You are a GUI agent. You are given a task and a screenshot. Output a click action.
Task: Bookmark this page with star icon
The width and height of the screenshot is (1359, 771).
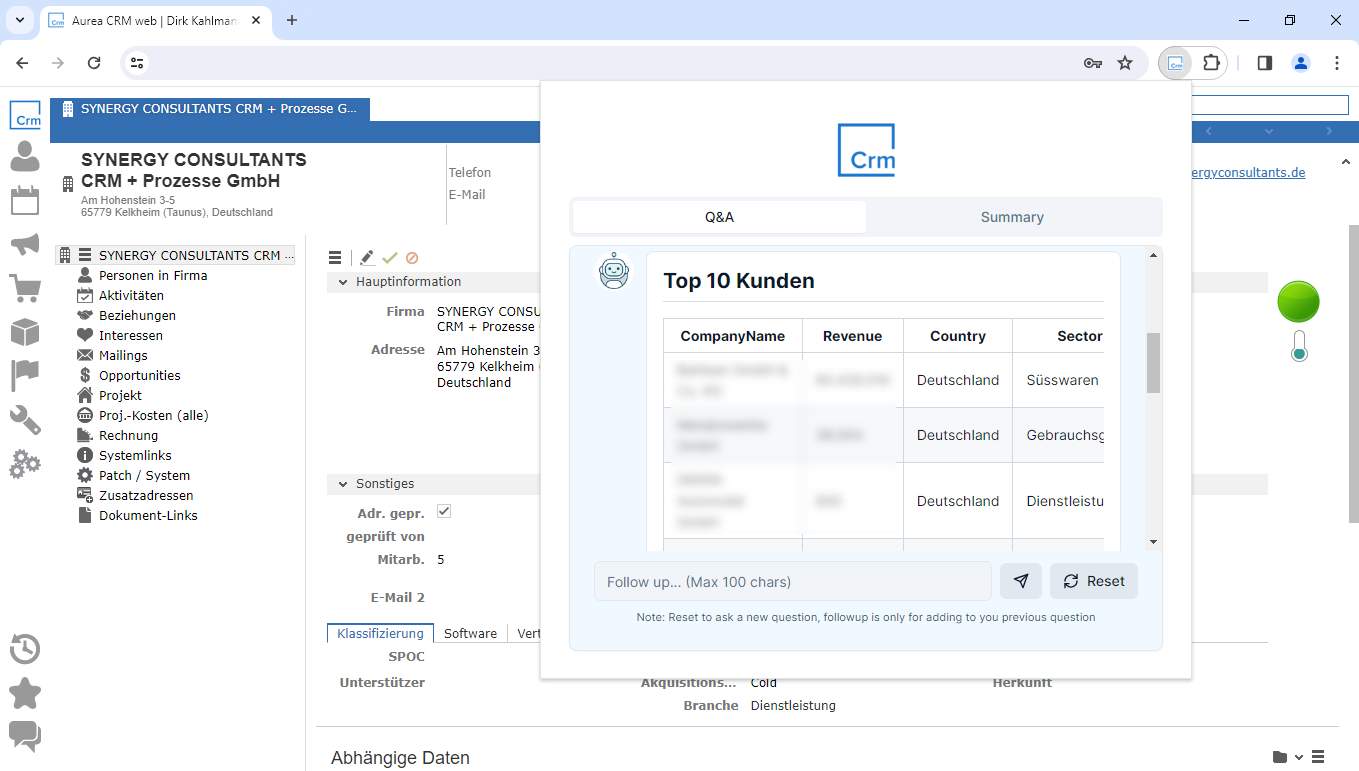1125,63
